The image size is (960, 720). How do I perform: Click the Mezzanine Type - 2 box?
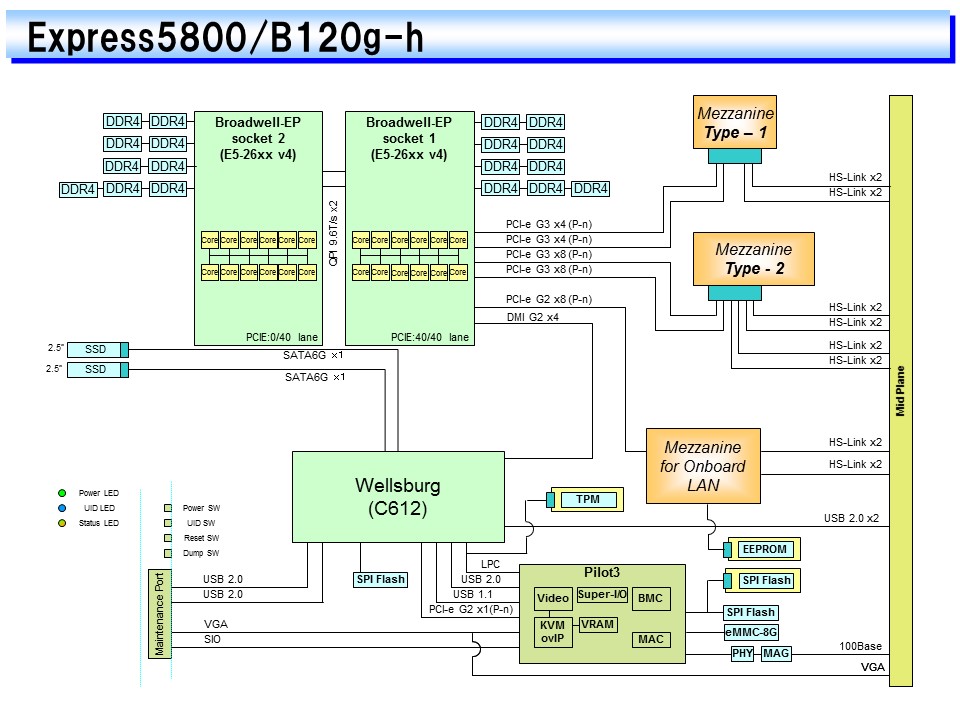point(753,258)
